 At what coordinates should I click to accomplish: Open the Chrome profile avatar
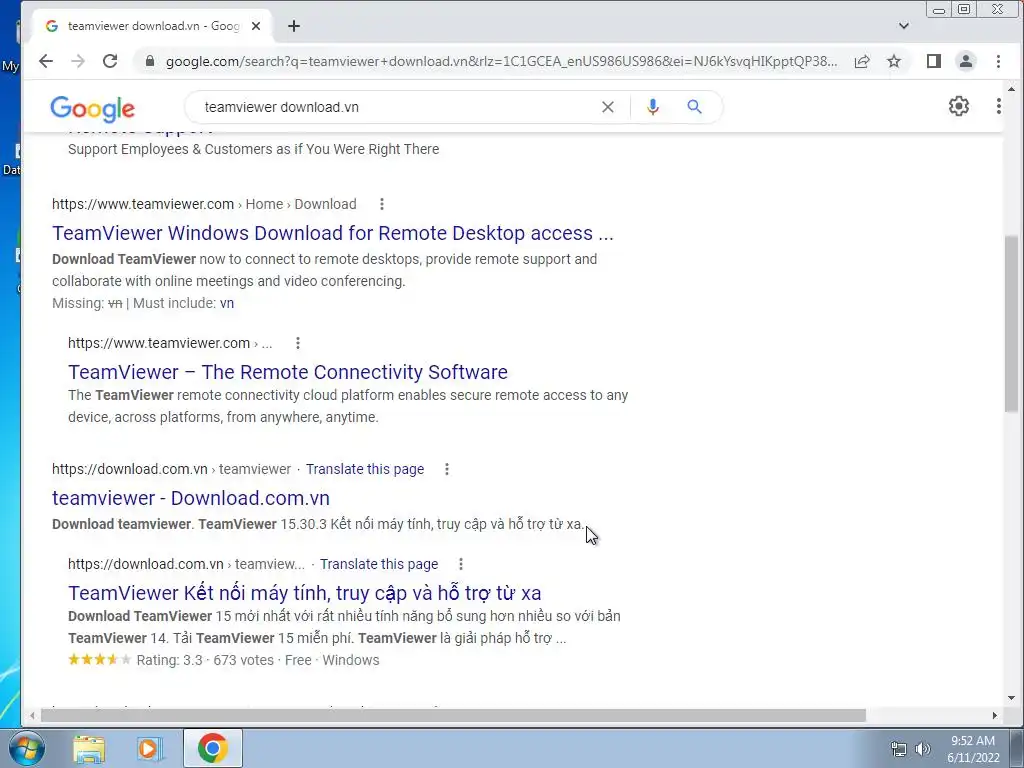[x=965, y=61]
